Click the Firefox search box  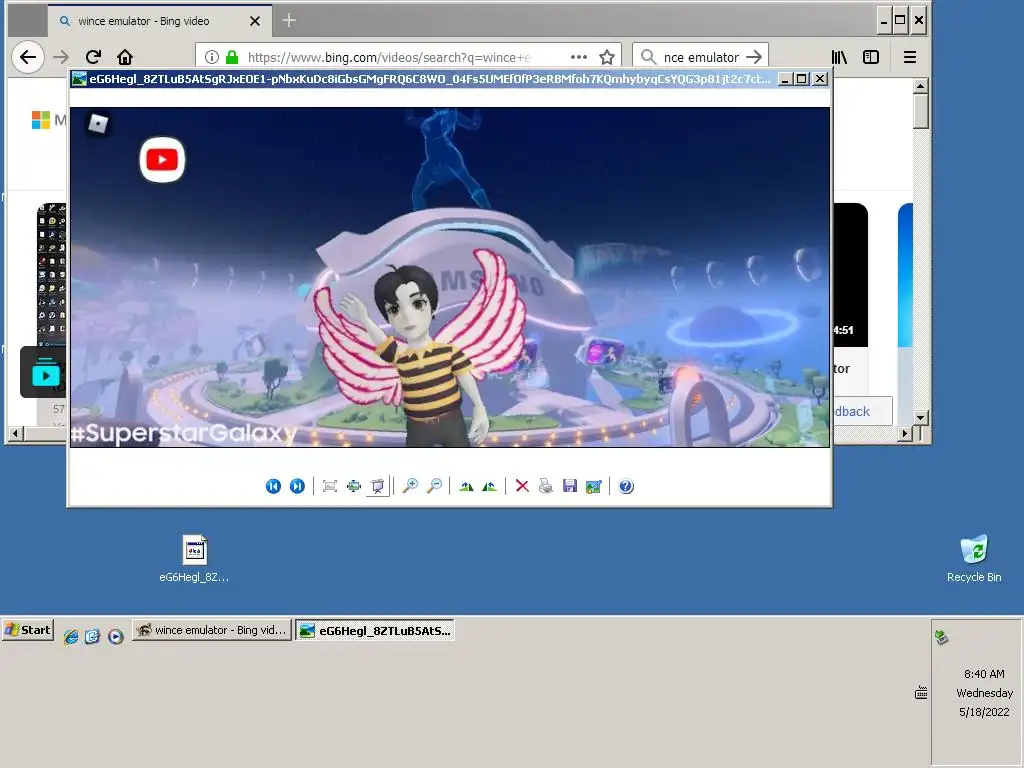pos(701,57)
